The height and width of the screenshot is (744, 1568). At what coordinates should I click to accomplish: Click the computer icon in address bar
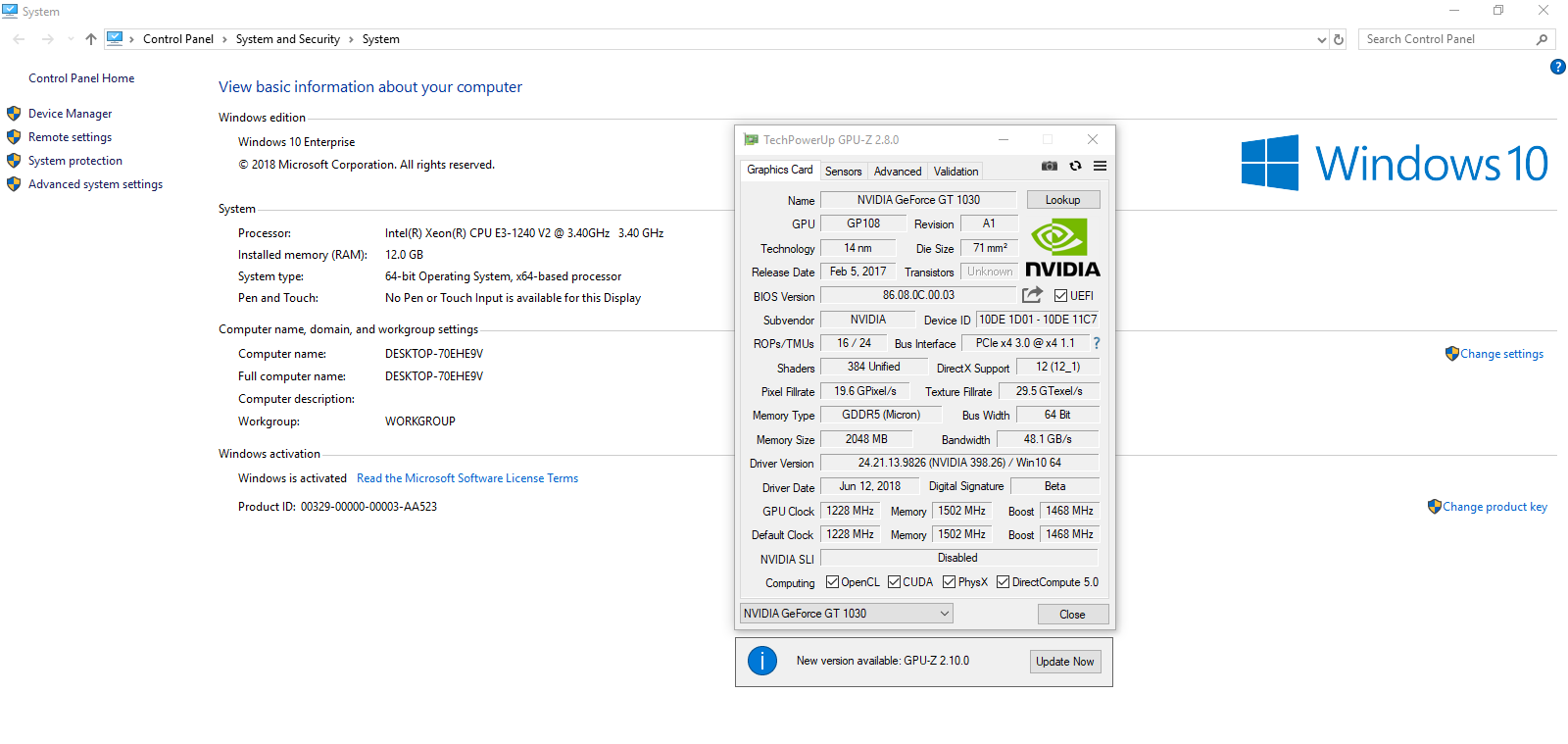click(115, 38)
